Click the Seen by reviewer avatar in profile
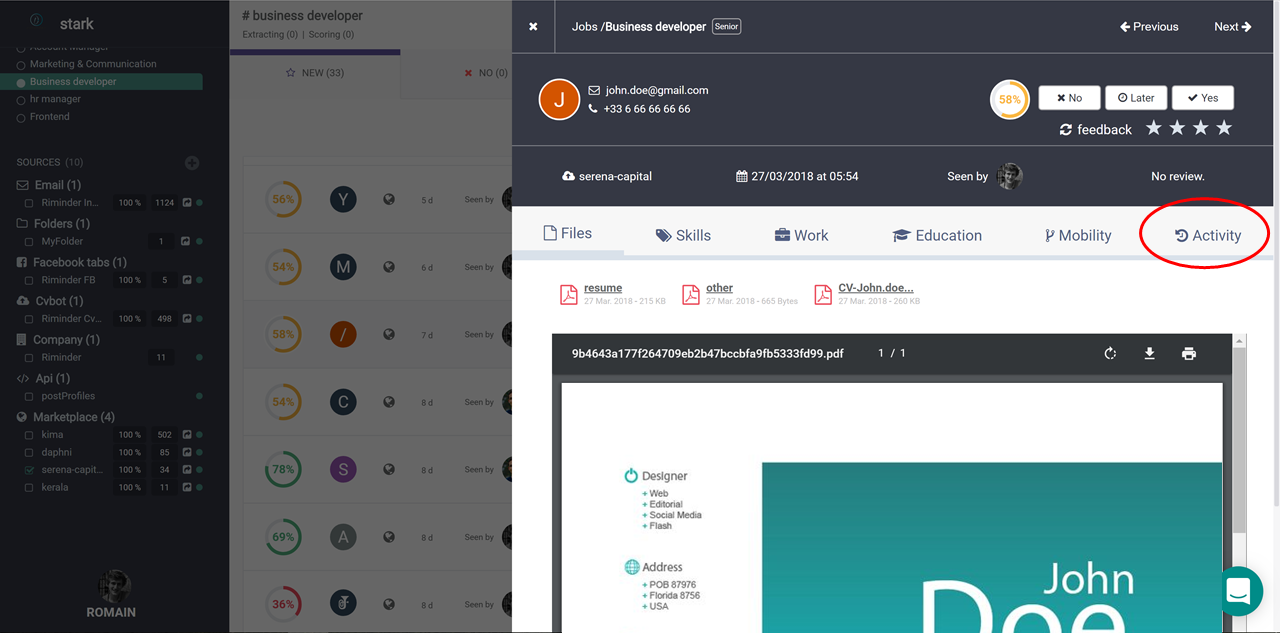Viewport: 1280px width, 633px height. pos(1010,176)
